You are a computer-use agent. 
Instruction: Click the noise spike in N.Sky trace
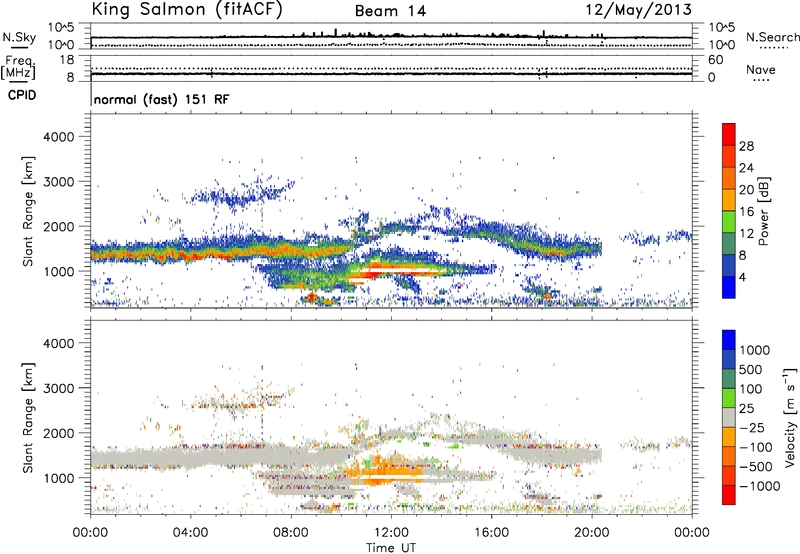point(336,32)
